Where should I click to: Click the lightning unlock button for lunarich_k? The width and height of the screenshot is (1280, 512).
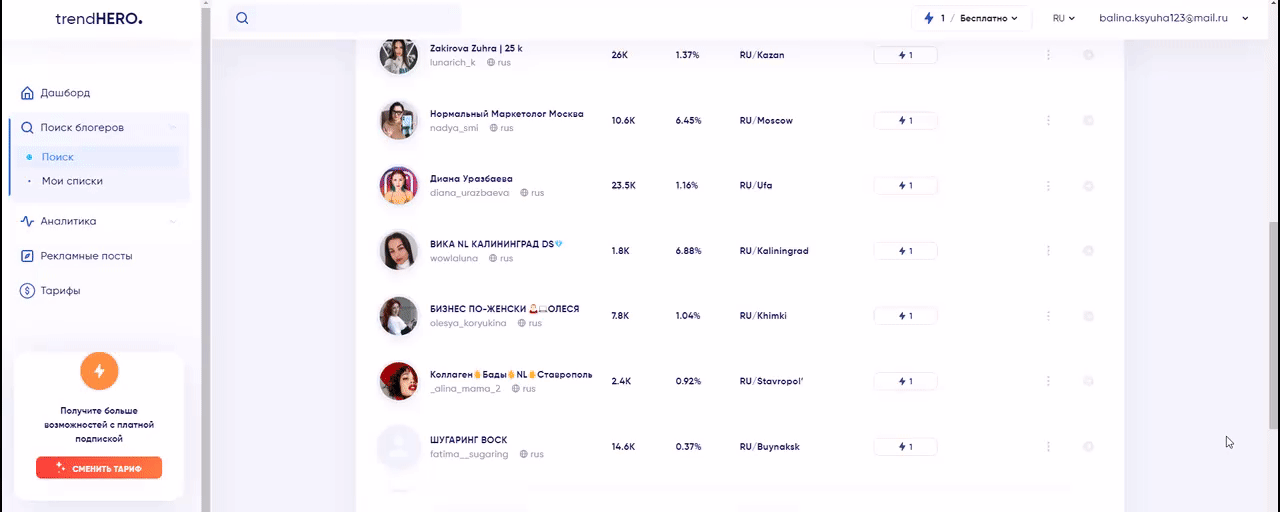point(905,55)
